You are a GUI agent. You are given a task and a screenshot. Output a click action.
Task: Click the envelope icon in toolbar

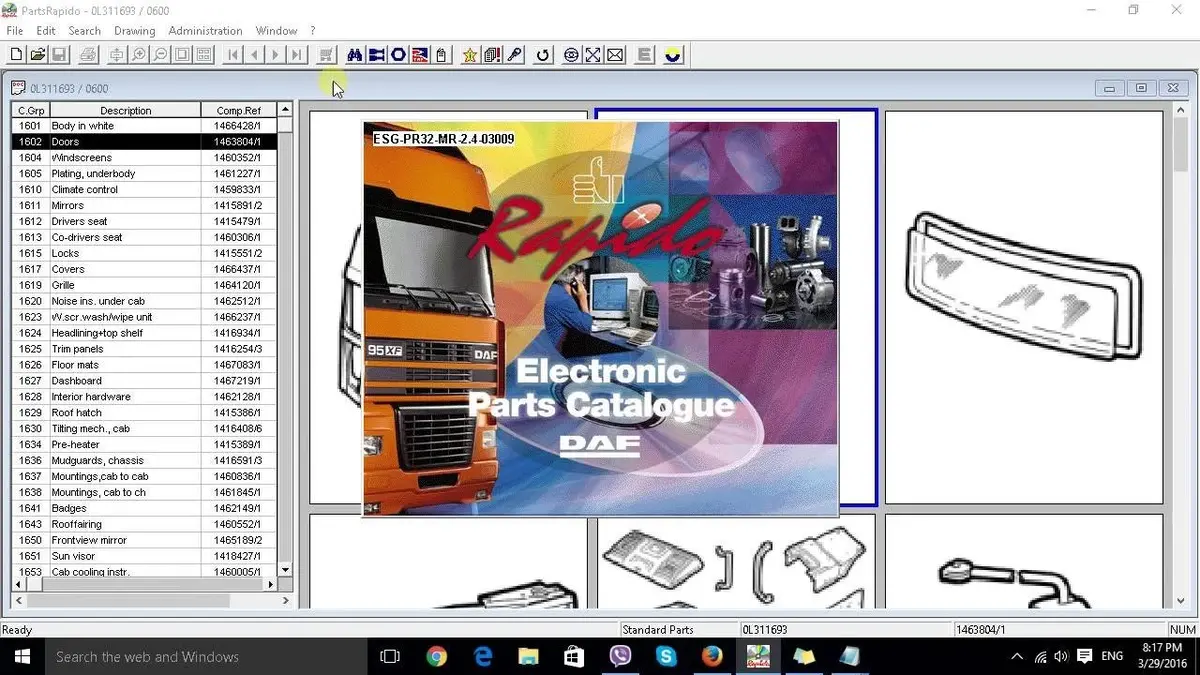point(615,55)
